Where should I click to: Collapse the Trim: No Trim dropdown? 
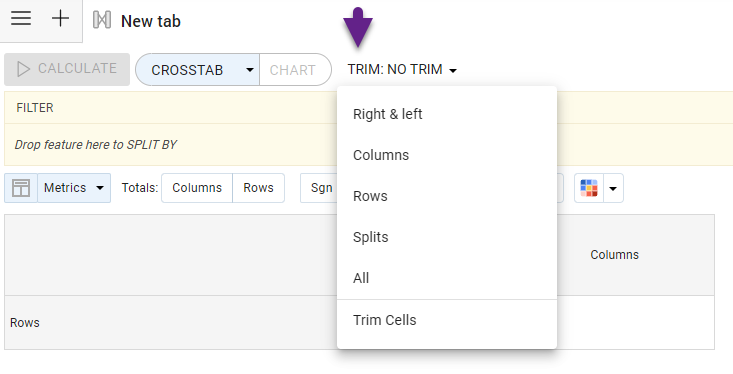coord(402,70)
